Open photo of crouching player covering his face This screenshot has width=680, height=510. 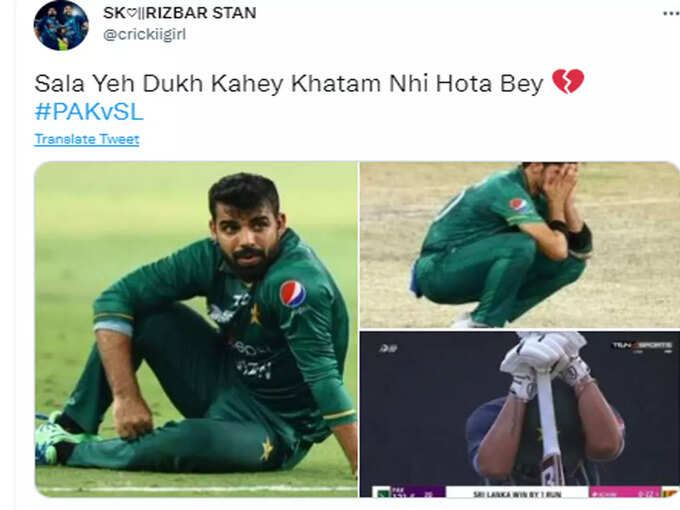coord(520,245)
